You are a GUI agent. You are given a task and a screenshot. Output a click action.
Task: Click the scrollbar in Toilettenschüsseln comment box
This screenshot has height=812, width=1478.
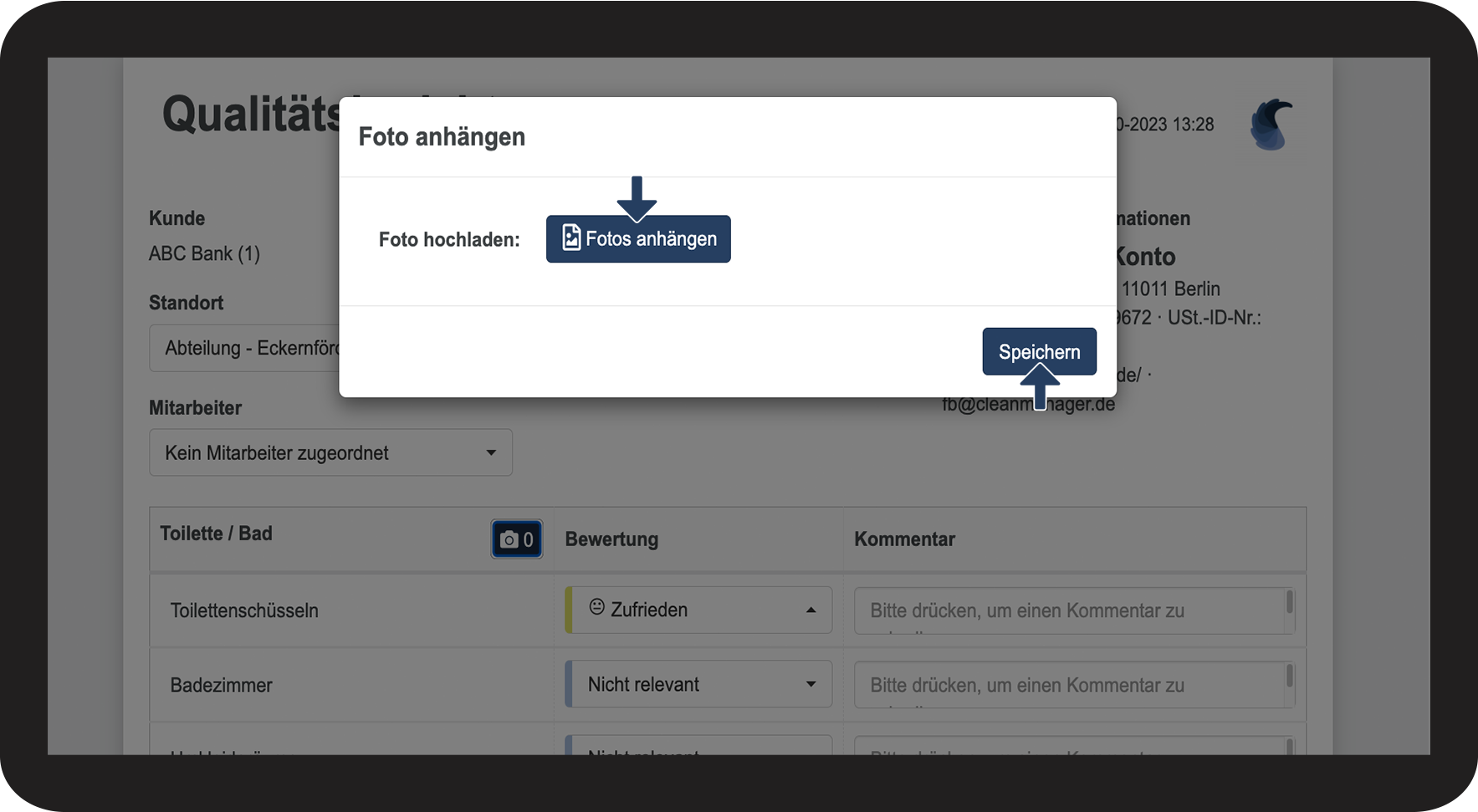[1290, 602]
